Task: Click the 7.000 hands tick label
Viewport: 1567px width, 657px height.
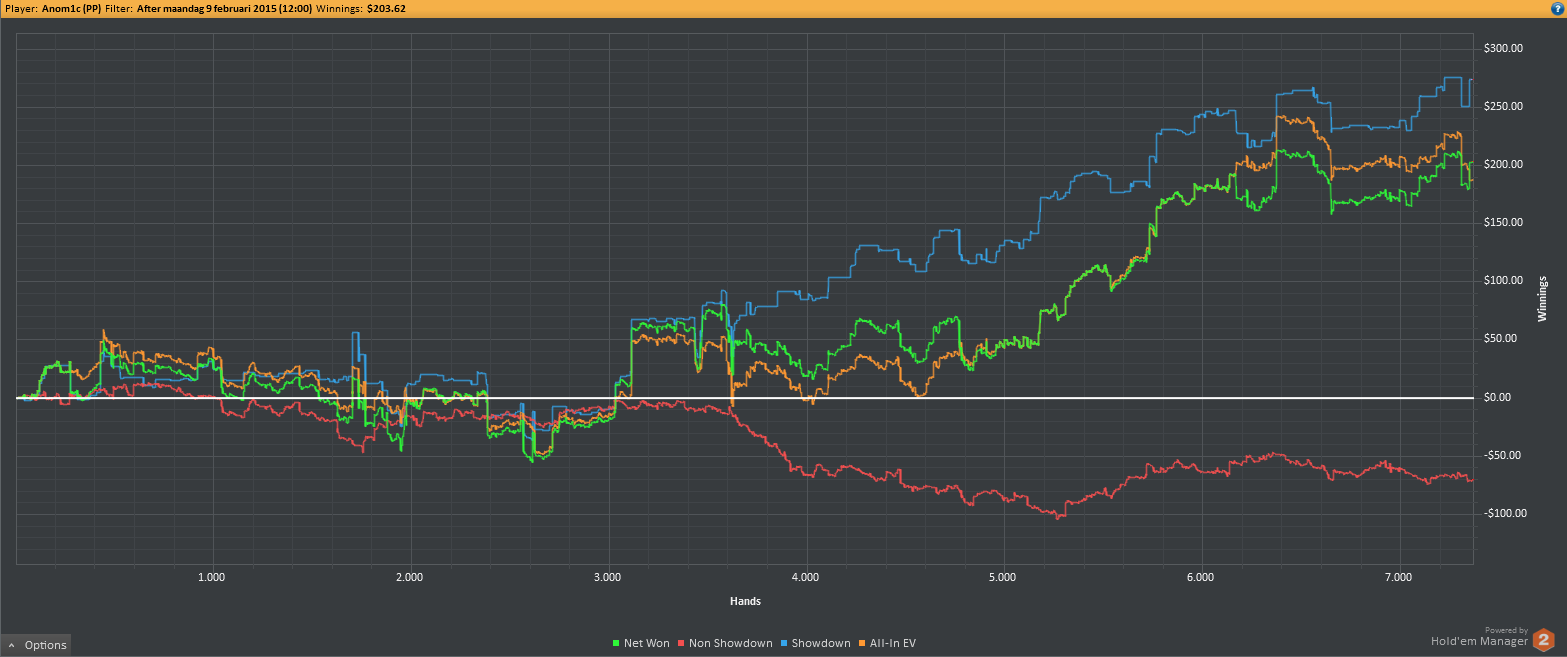Action: pos(1399,577)
